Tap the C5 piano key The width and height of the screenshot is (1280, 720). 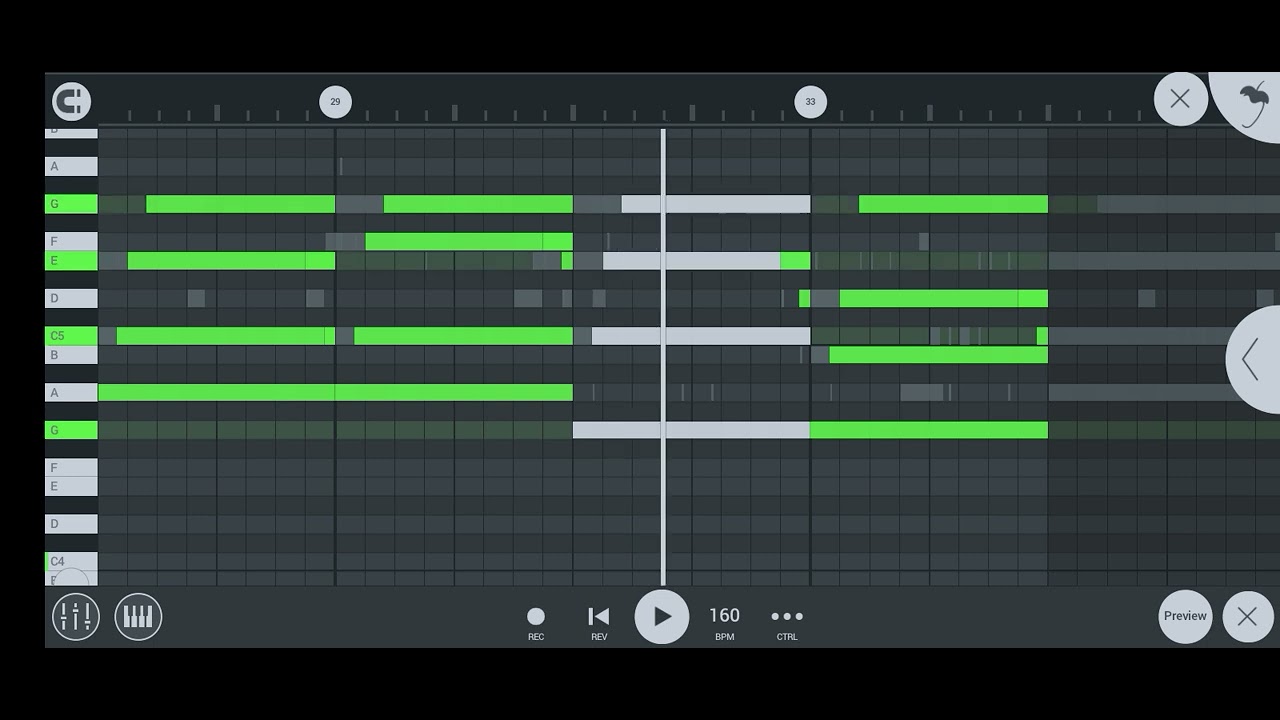point(71,336)
